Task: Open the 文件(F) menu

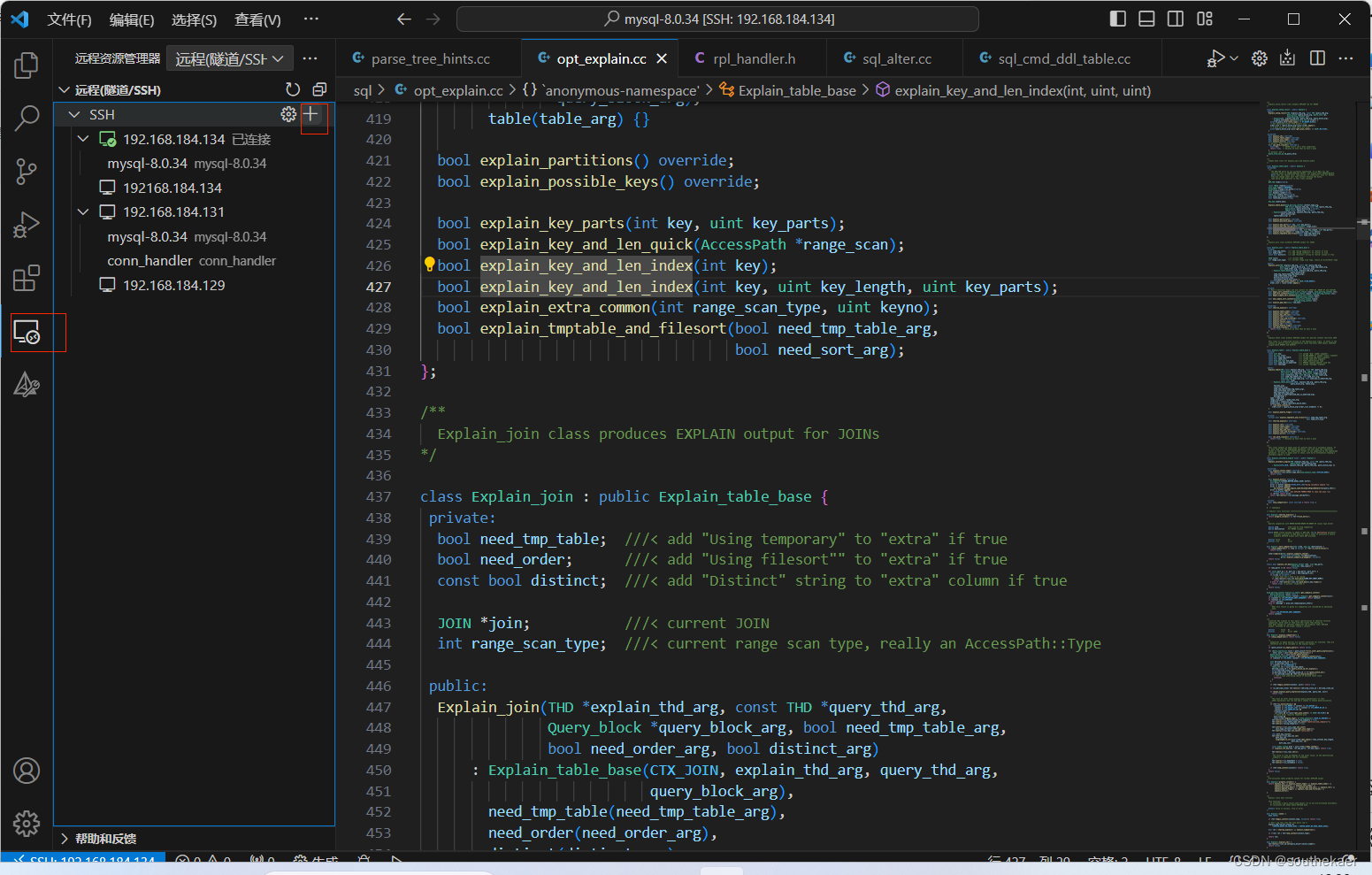Action: pyautogui.click(x=69, y=19)
